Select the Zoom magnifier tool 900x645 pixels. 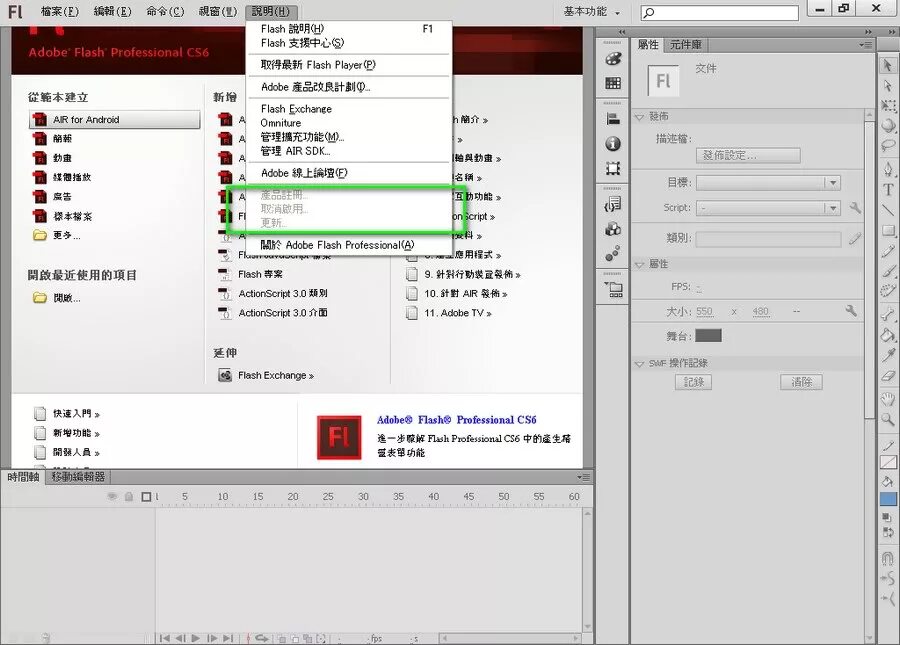coord(888,419)
